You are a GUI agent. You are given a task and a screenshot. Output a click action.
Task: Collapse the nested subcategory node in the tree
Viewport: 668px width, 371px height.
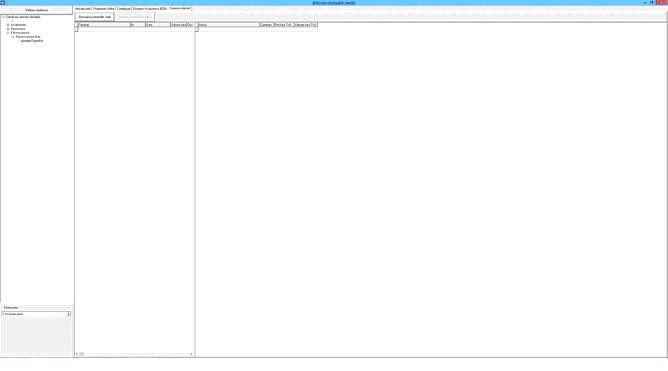(x=13, y=37)
